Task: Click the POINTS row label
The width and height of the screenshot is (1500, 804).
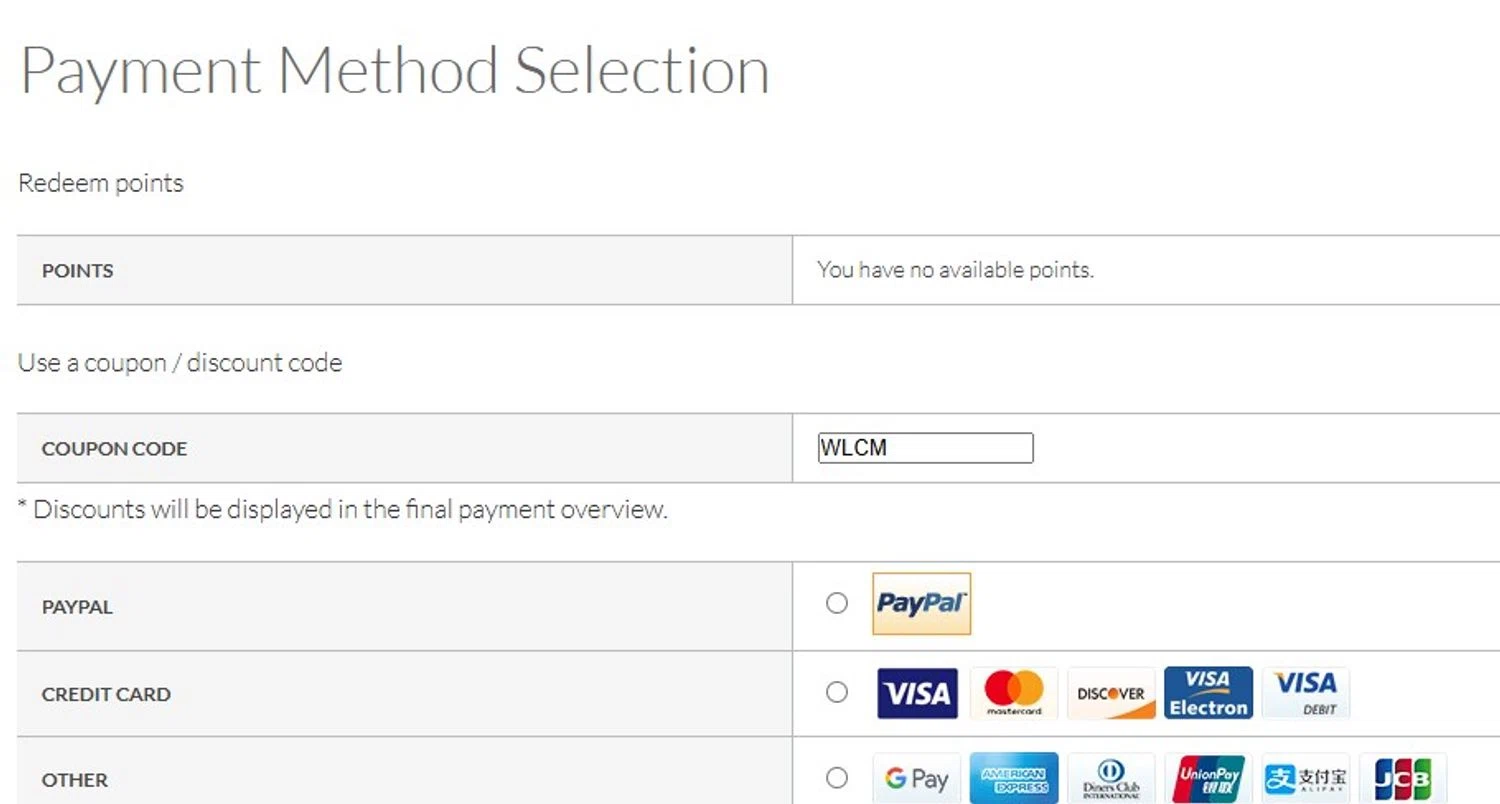Action: (77, 271)
